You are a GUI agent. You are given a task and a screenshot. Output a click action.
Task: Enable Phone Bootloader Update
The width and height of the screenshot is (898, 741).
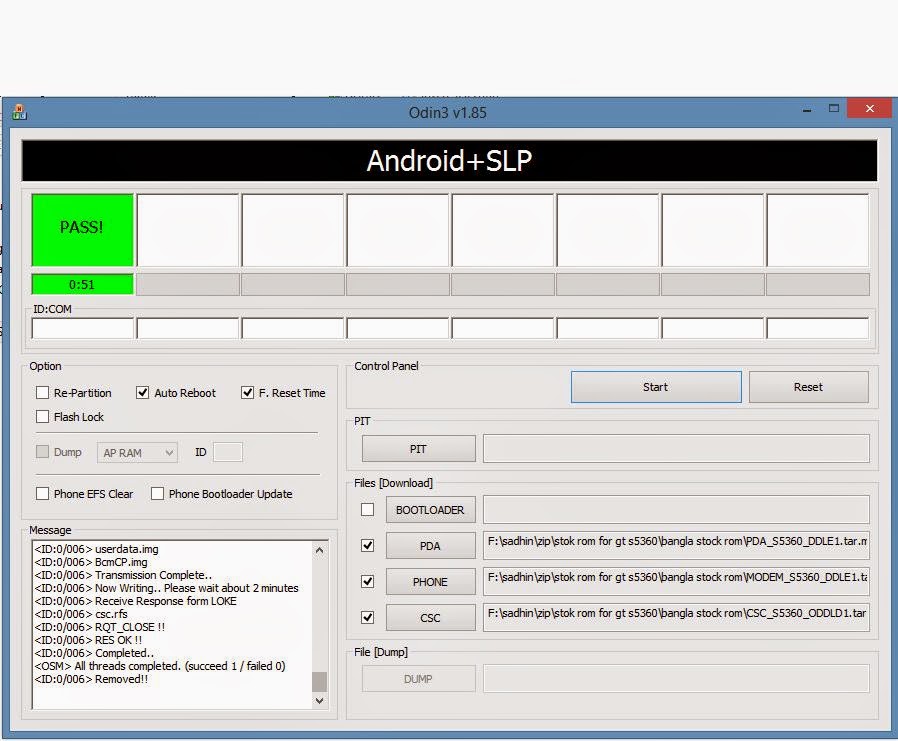157,494
